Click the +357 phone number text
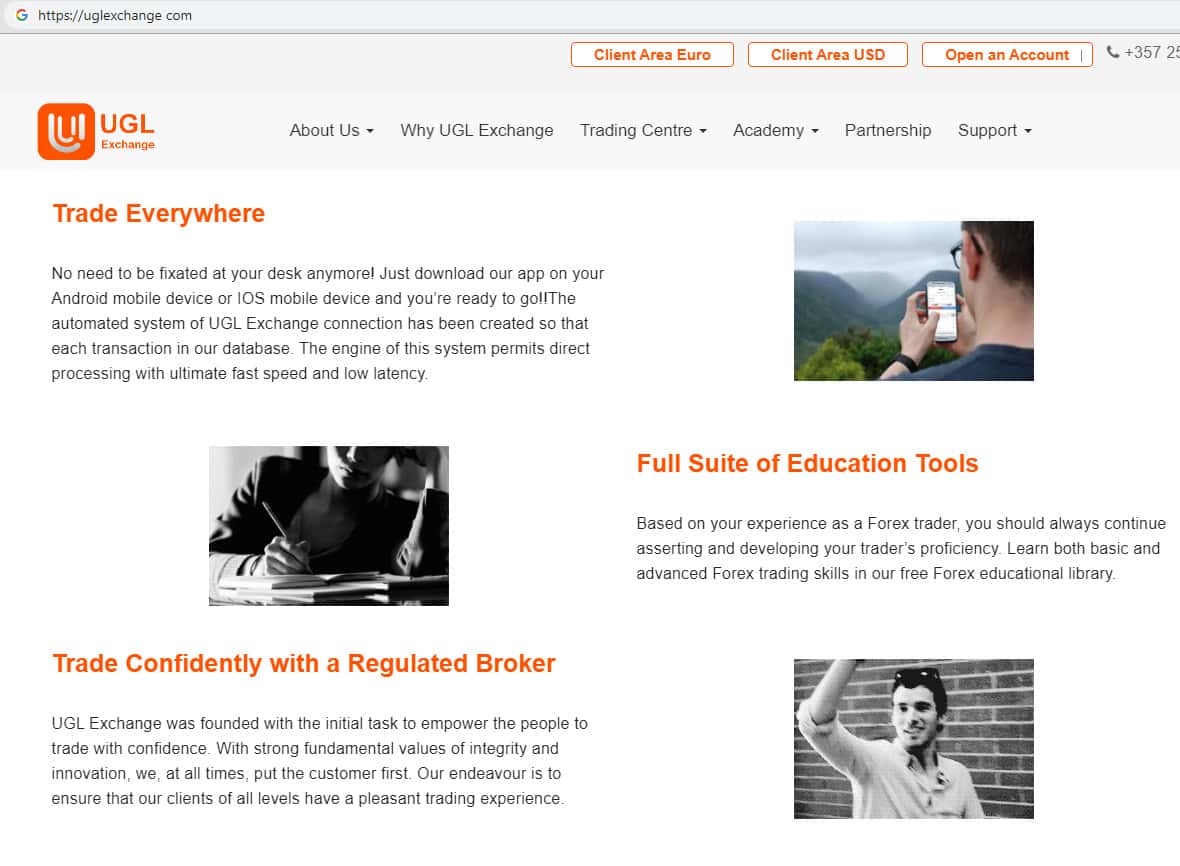Image resolution: width=1180 pixels, height=866 pixels. [1151, 53]
